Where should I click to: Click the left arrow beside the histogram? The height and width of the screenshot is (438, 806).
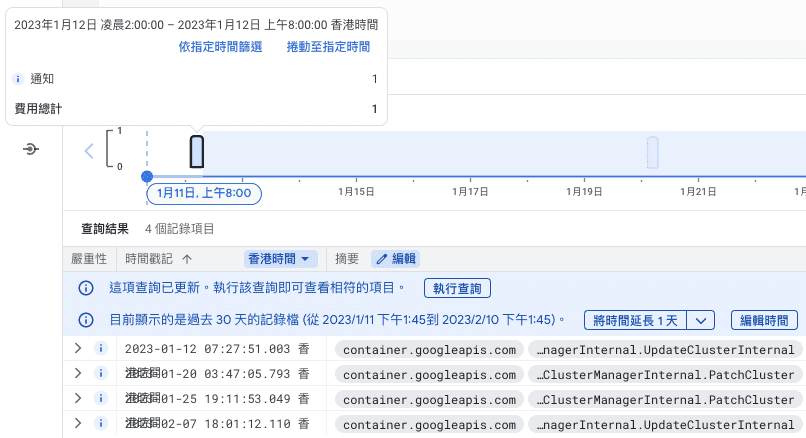pyautogui.click(x=89, y=151)
